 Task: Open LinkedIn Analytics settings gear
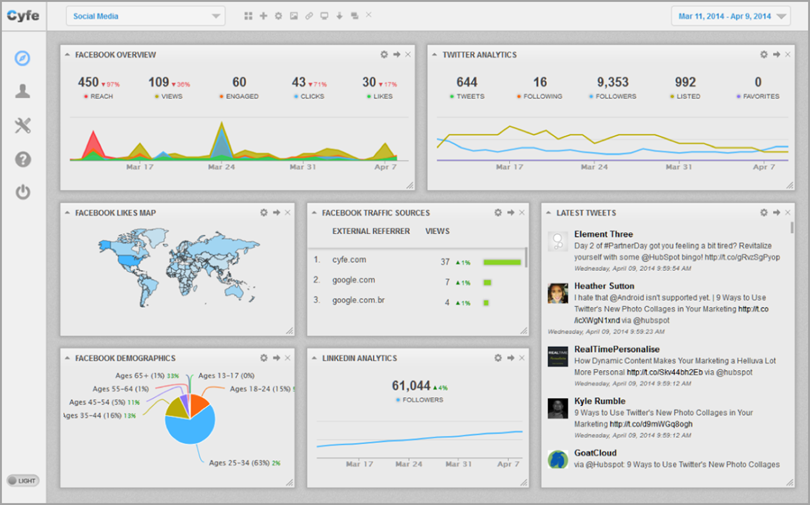click(x=497, y=358)
